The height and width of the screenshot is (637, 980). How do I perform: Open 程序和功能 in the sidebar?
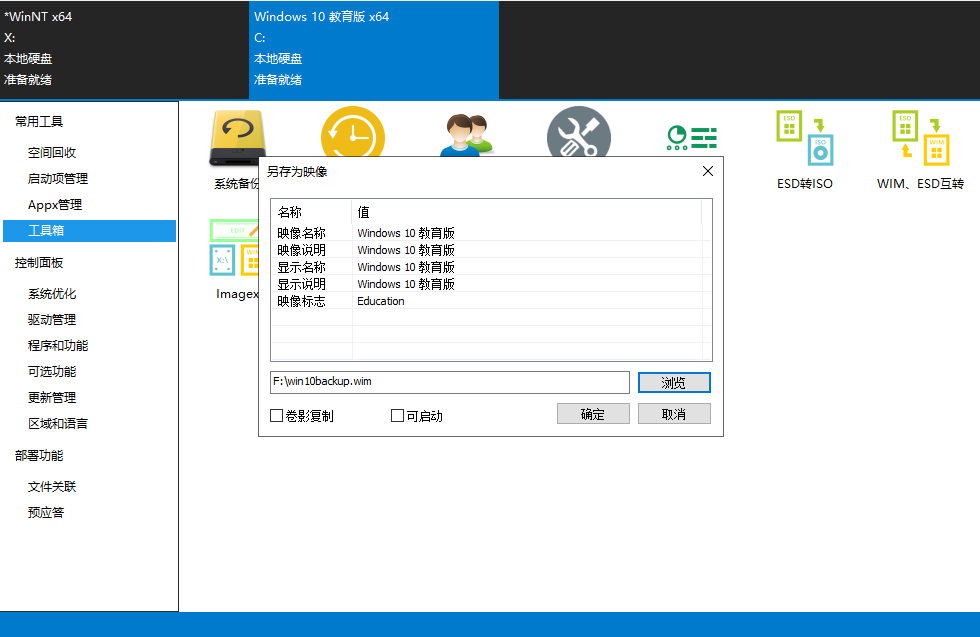58,346
